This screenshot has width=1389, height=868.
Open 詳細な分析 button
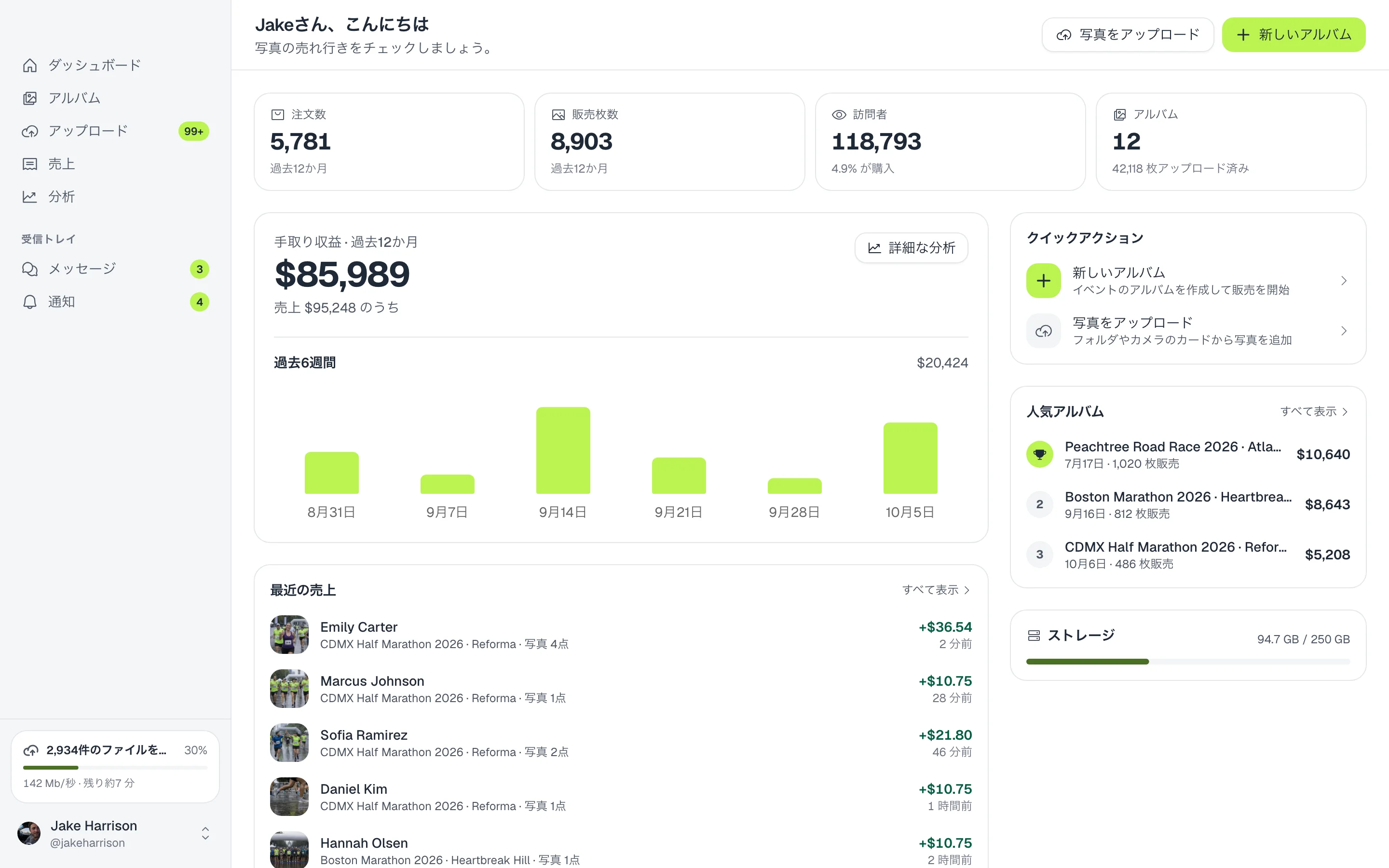912,248
